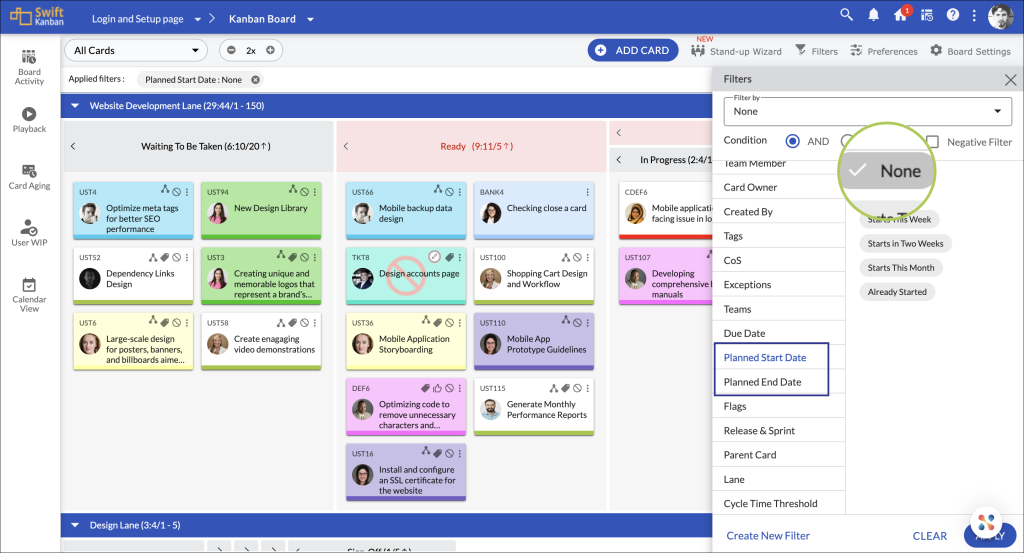The image size is (1024, 553).
Task: Open the three-dot menu on card UST4
Action: (187, 192)
